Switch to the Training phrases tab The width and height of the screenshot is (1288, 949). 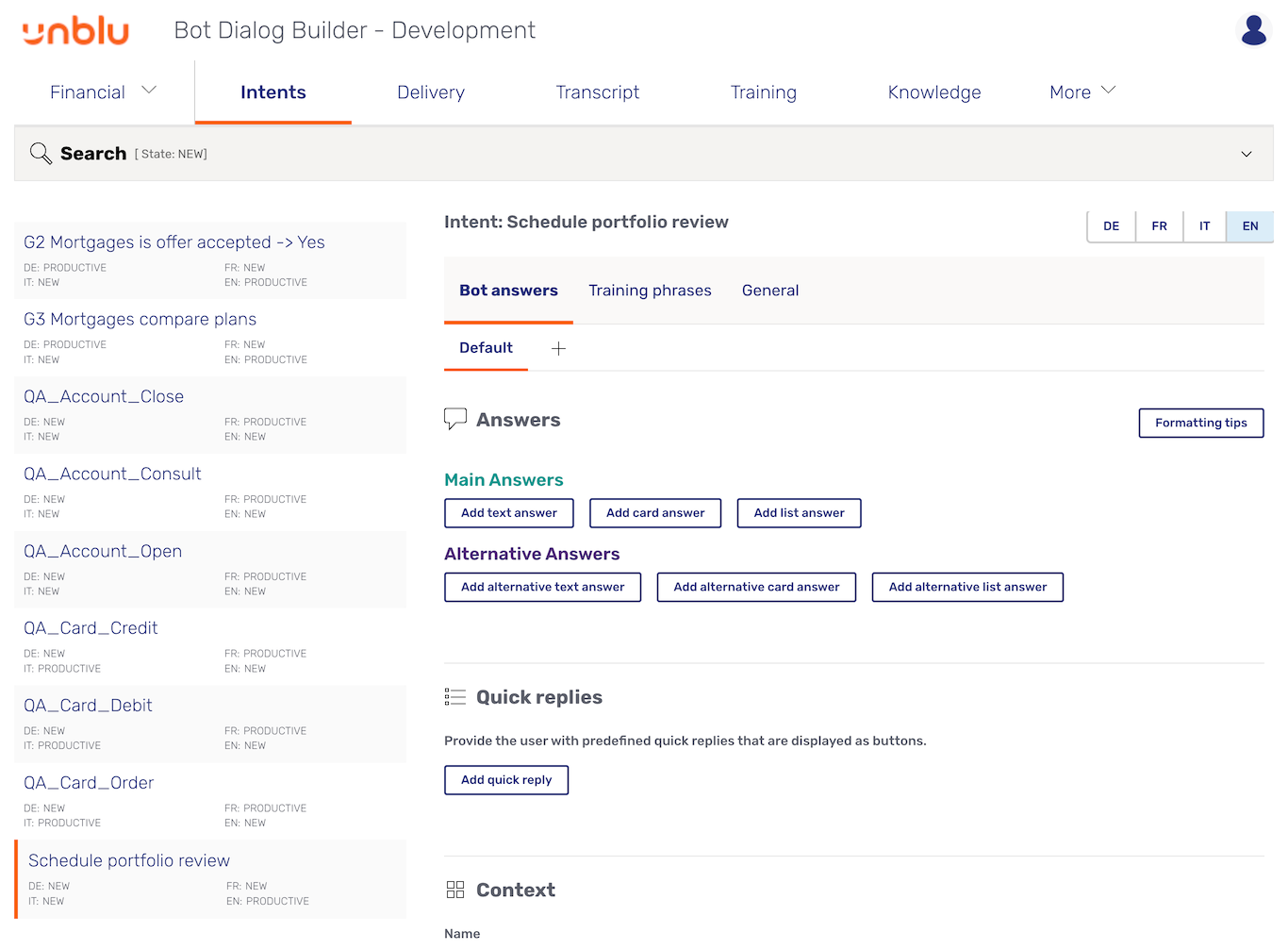click(x=650, y=291)
